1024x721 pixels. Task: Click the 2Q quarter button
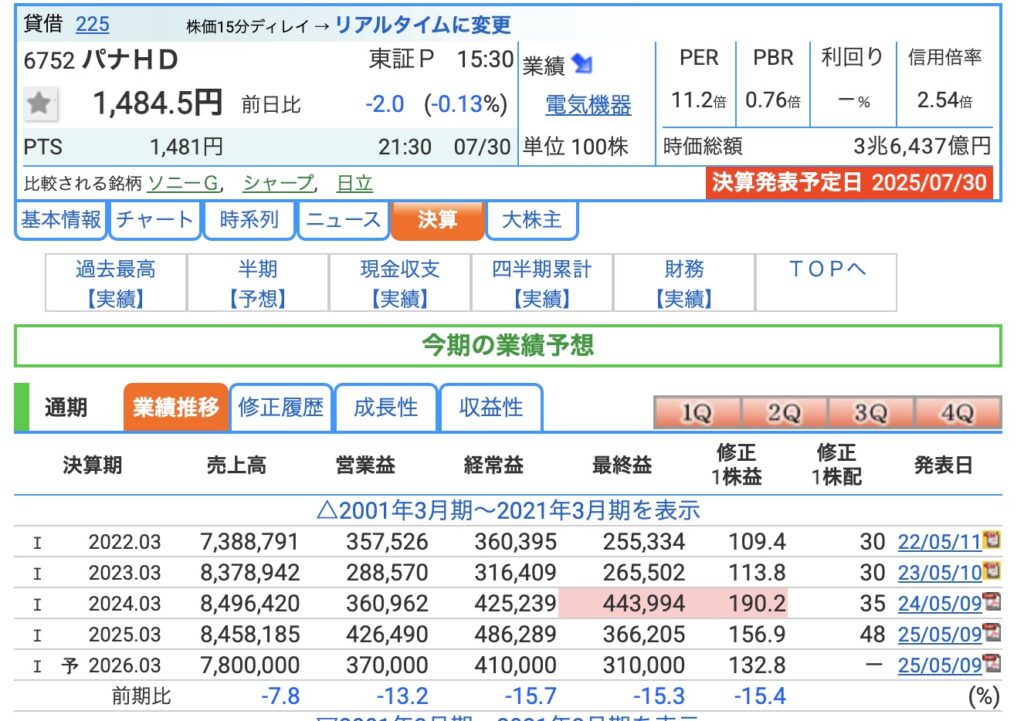(x=784, y=412)
